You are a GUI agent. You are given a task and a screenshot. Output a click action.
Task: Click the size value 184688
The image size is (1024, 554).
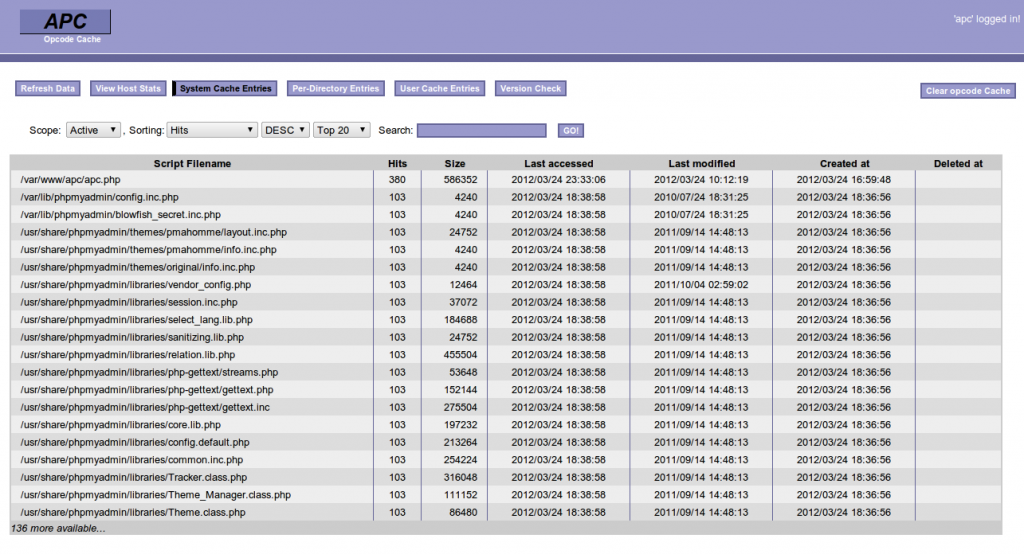(x=460, y=320)
